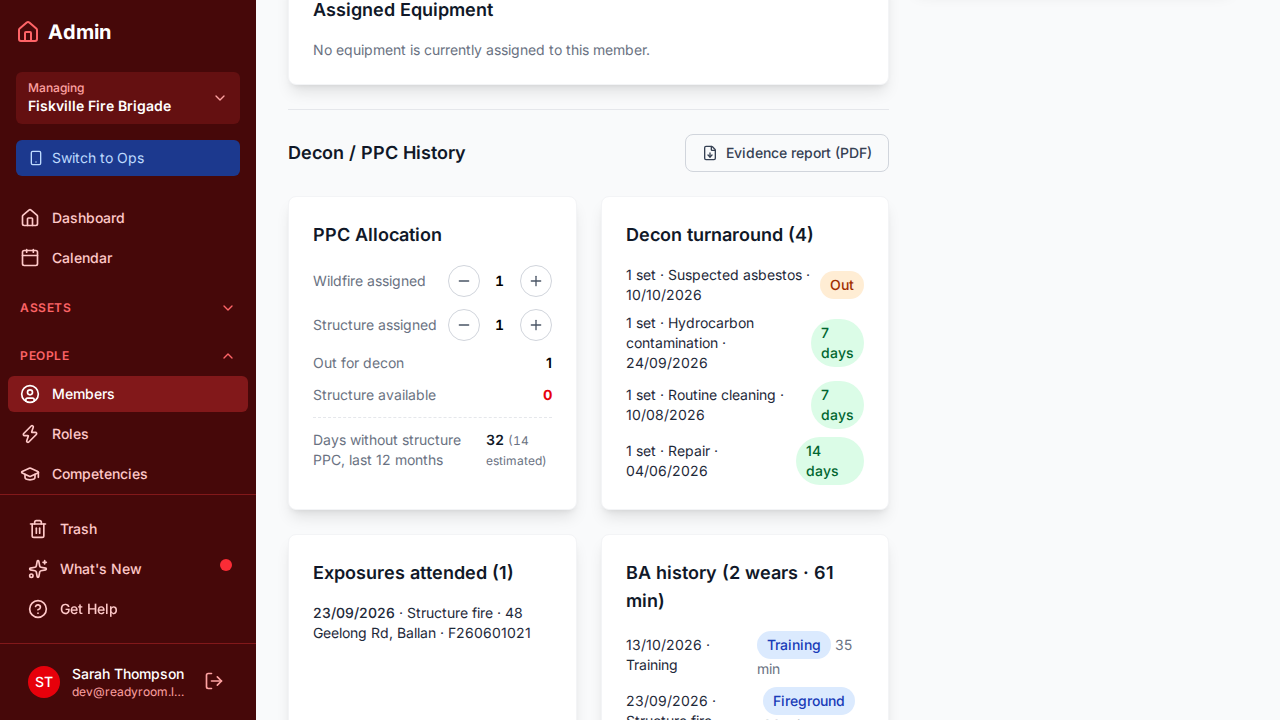This screenshot has width=1280, height=720.
Task: Increase Wildfire assigned count
Action: [536, 281]
